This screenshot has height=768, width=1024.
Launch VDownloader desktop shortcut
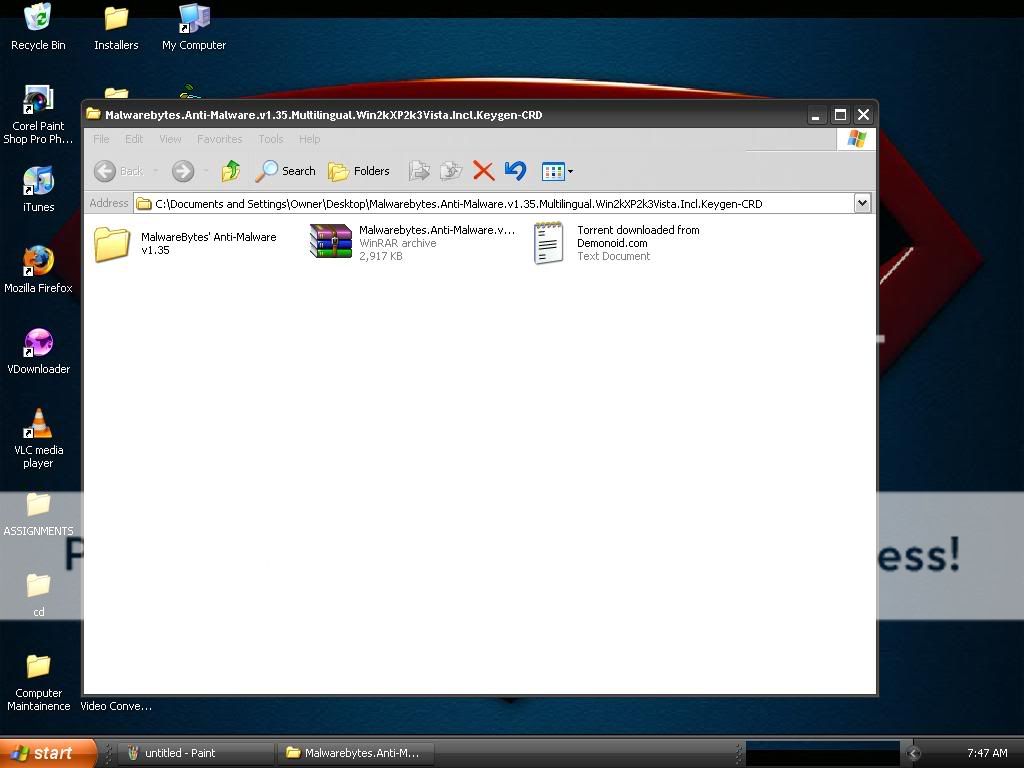click(38, 351)
